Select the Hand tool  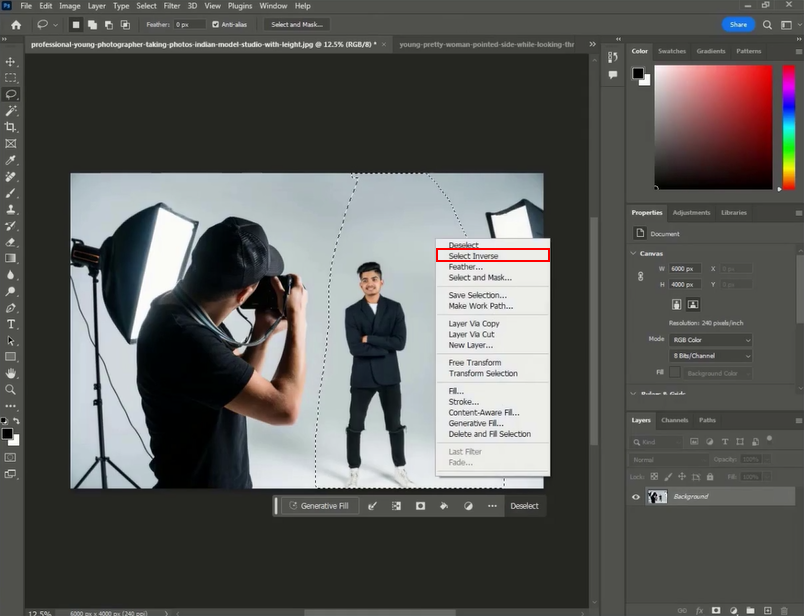(10, 373)
